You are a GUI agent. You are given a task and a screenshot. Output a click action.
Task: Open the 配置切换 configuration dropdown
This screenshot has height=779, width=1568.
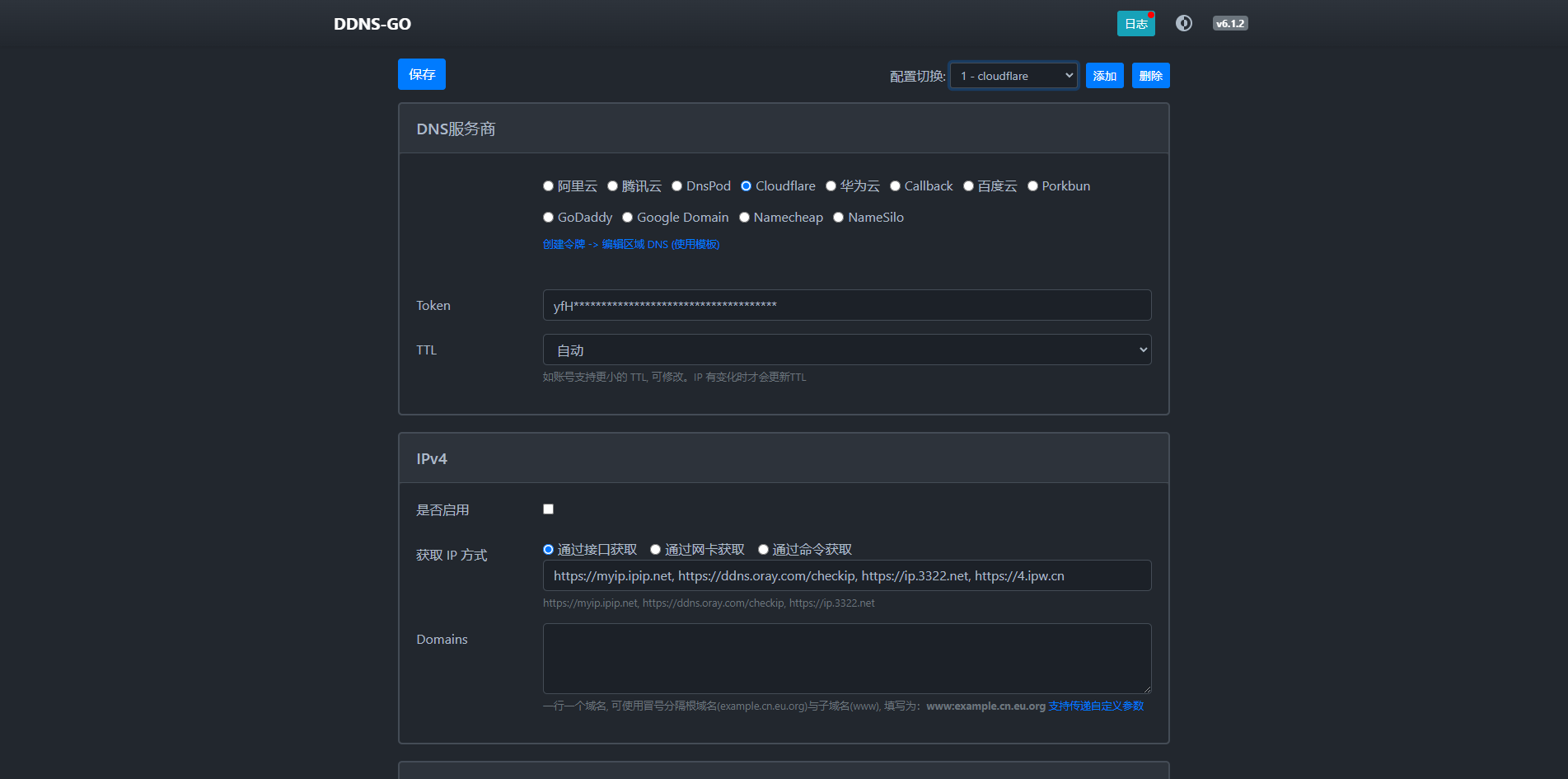pyautogui.click(x=1013, y=76)
